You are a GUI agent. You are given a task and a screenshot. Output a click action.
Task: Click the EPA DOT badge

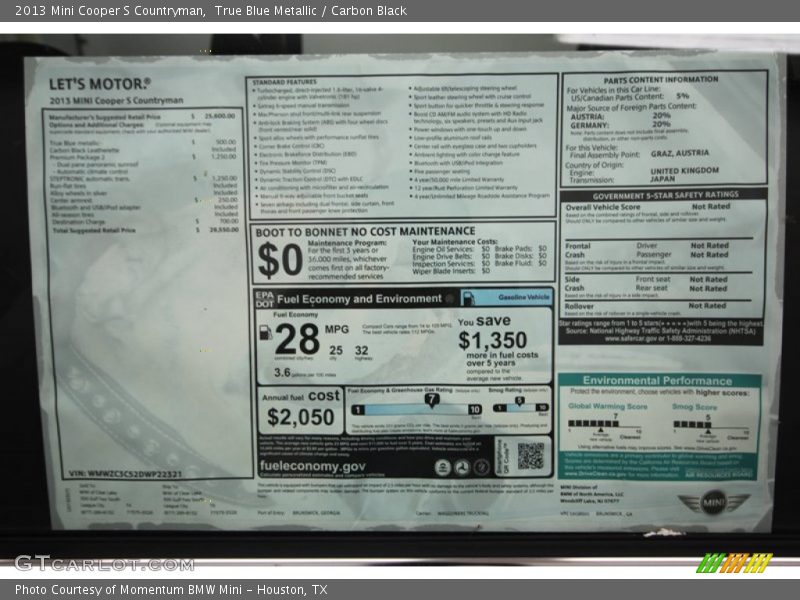[x=263, y=298]
